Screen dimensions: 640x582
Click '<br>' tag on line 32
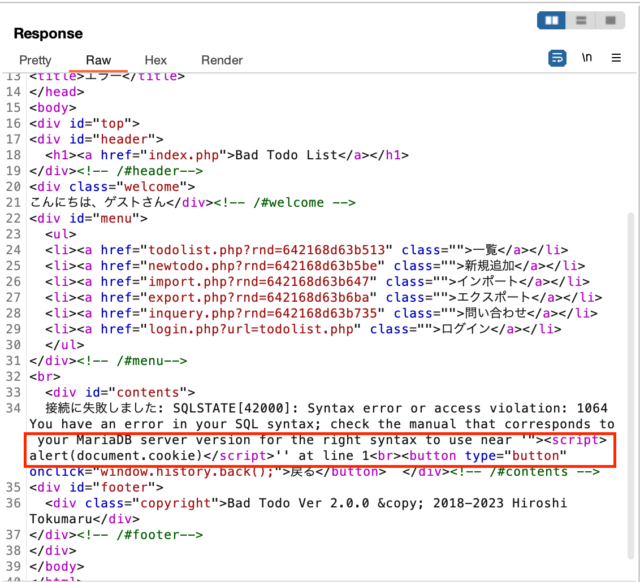point(45,376)
